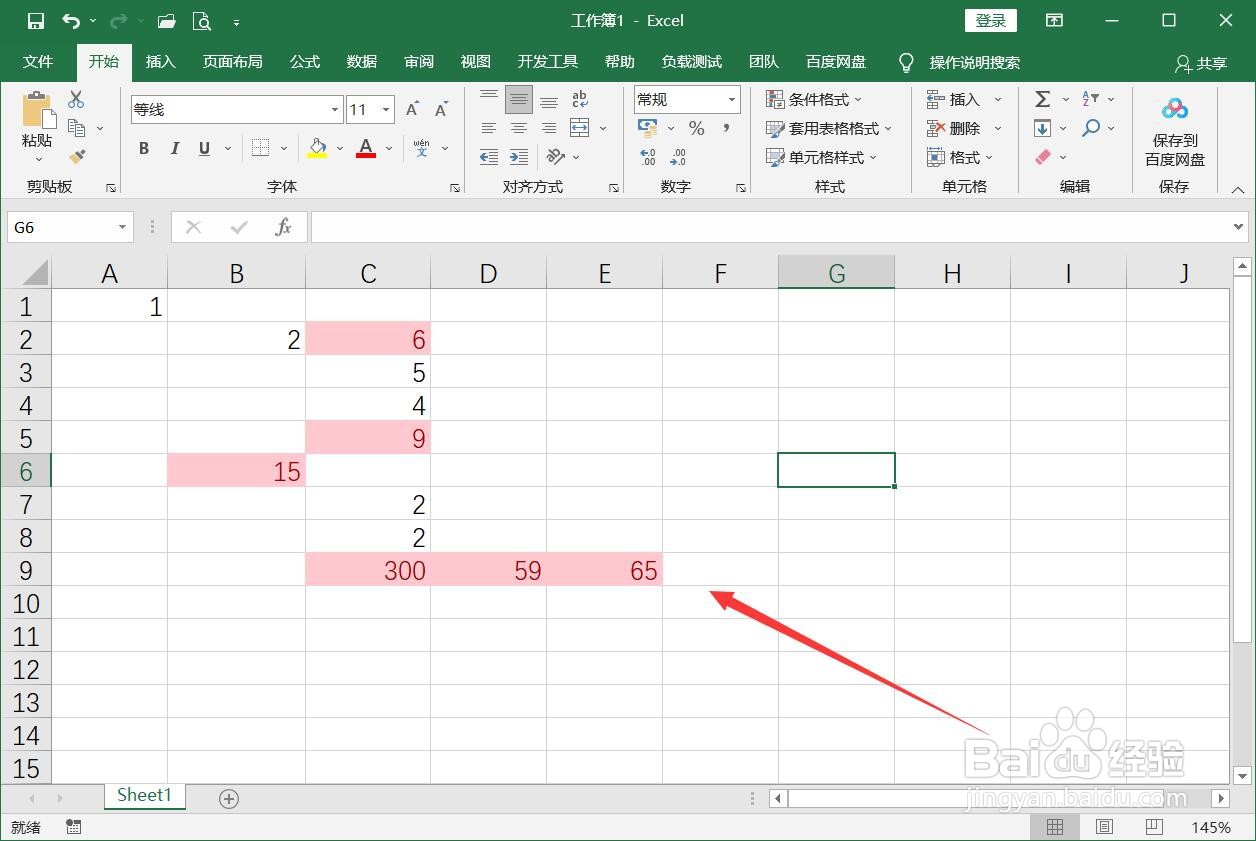Click the Save icon in quick access toolbar
The width and height of the screenshot is (1256, 841).
pyautogui.click(x=36, y=20)
